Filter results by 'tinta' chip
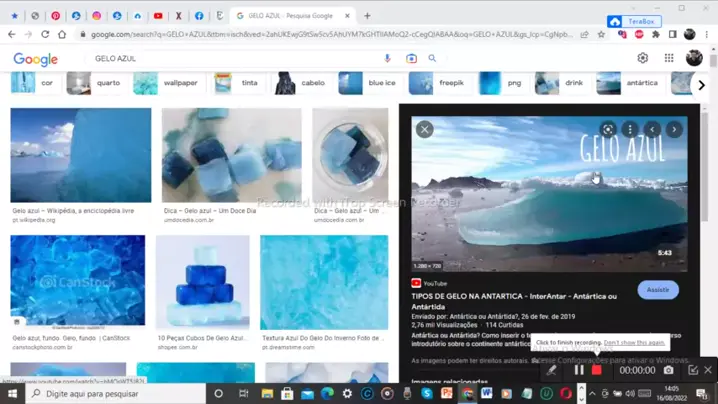 (x=239, y=83)
